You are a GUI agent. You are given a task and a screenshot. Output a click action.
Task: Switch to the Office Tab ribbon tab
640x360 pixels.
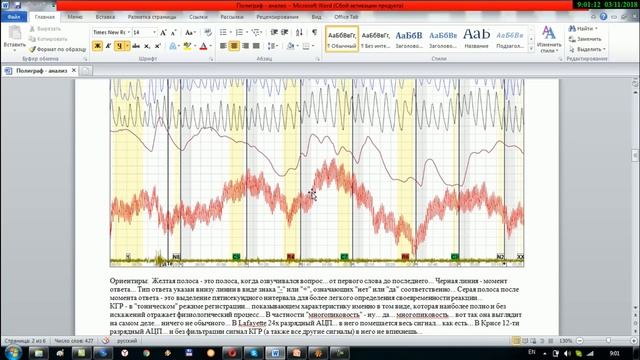point(346,17)
